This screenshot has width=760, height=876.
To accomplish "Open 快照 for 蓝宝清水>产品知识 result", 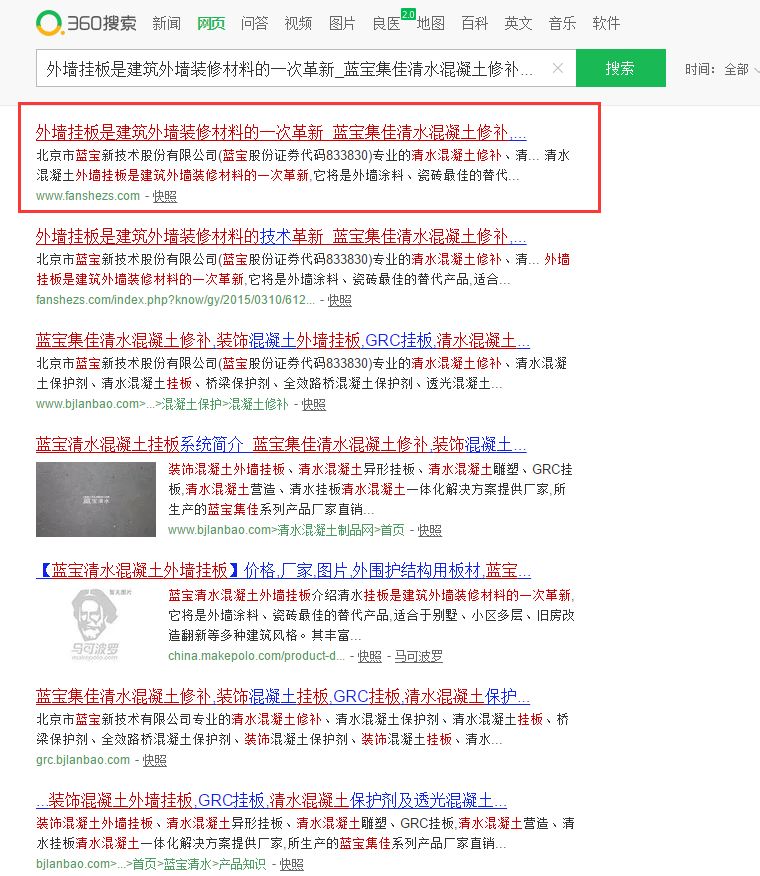I will pos(292,864).
